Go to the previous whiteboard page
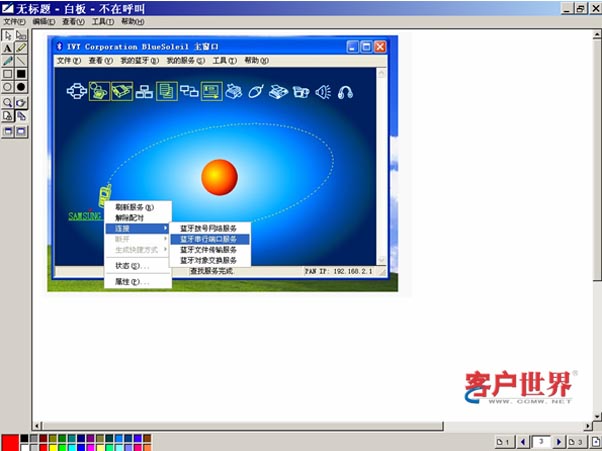 [x=523, y=441]
